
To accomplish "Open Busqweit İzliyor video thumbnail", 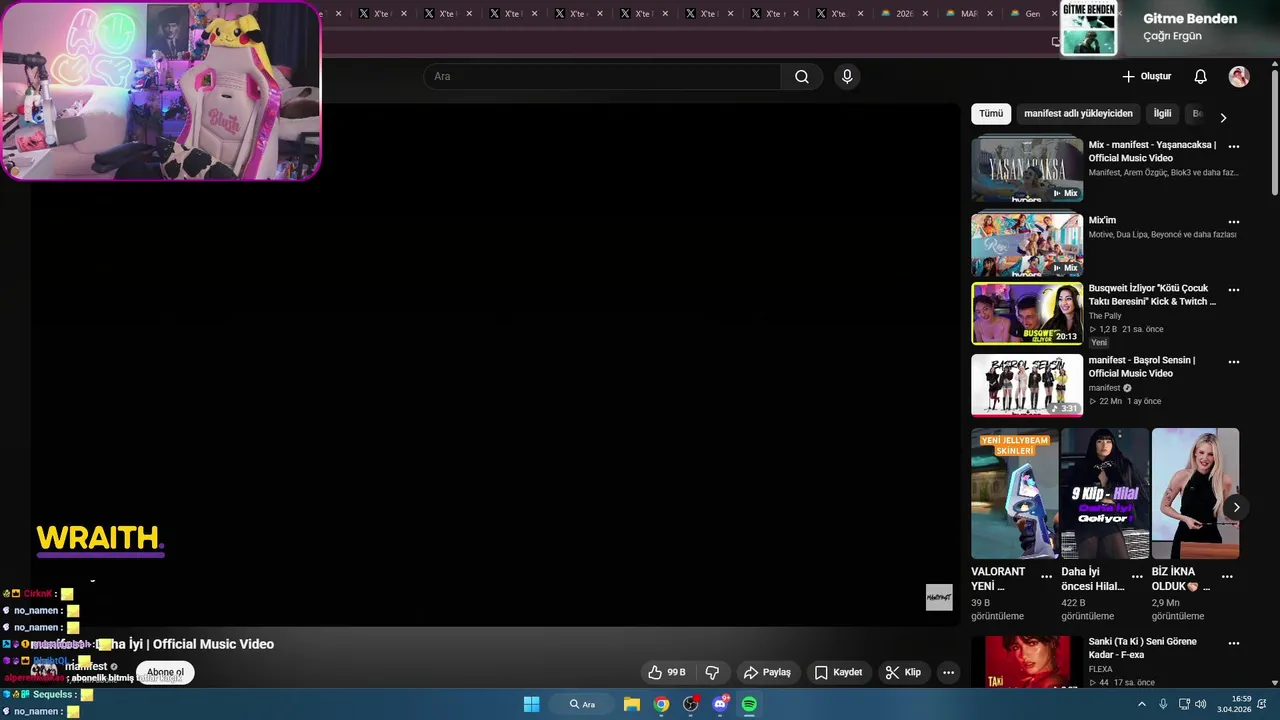I will (1027, 314).
